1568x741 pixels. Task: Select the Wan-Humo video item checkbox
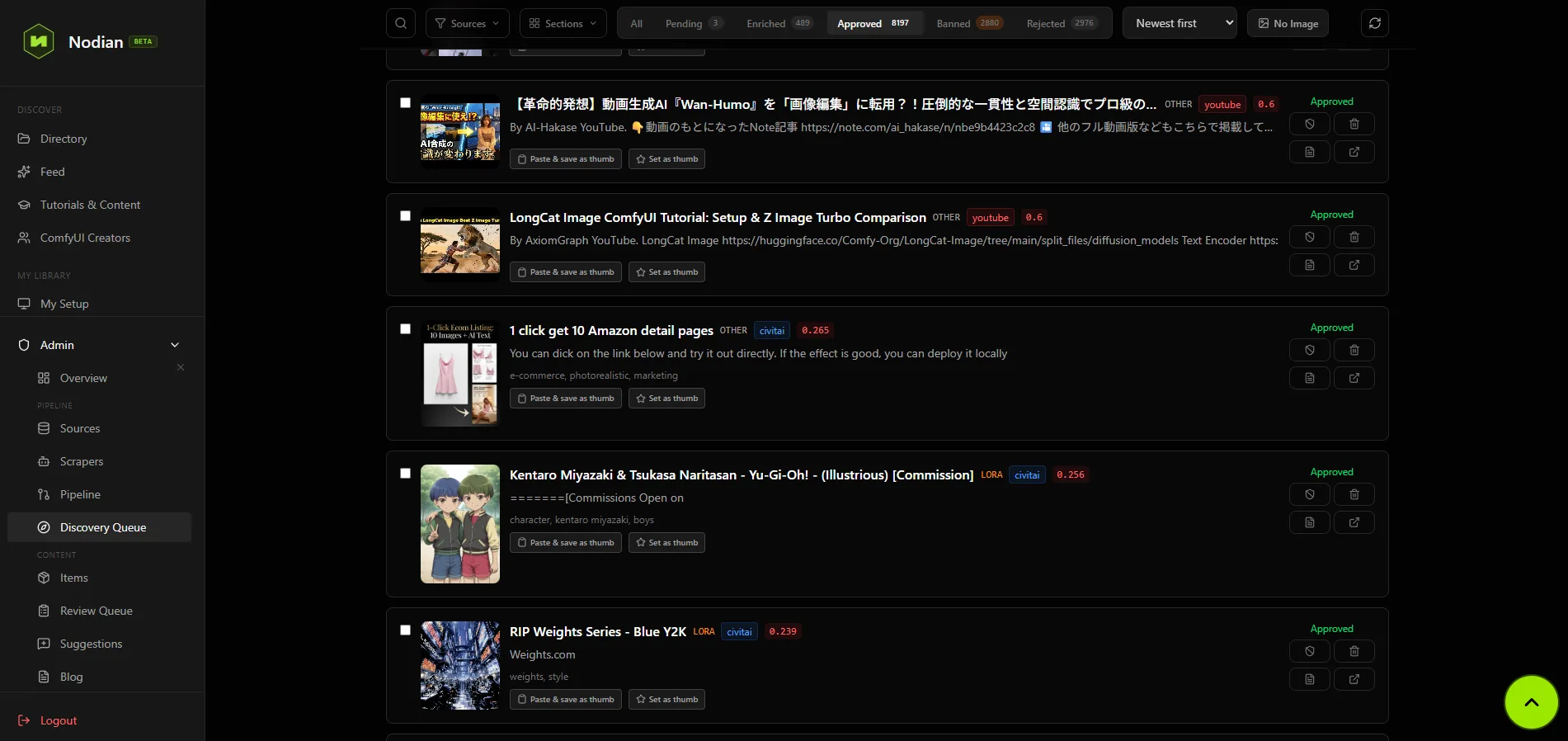coord(405,103)
